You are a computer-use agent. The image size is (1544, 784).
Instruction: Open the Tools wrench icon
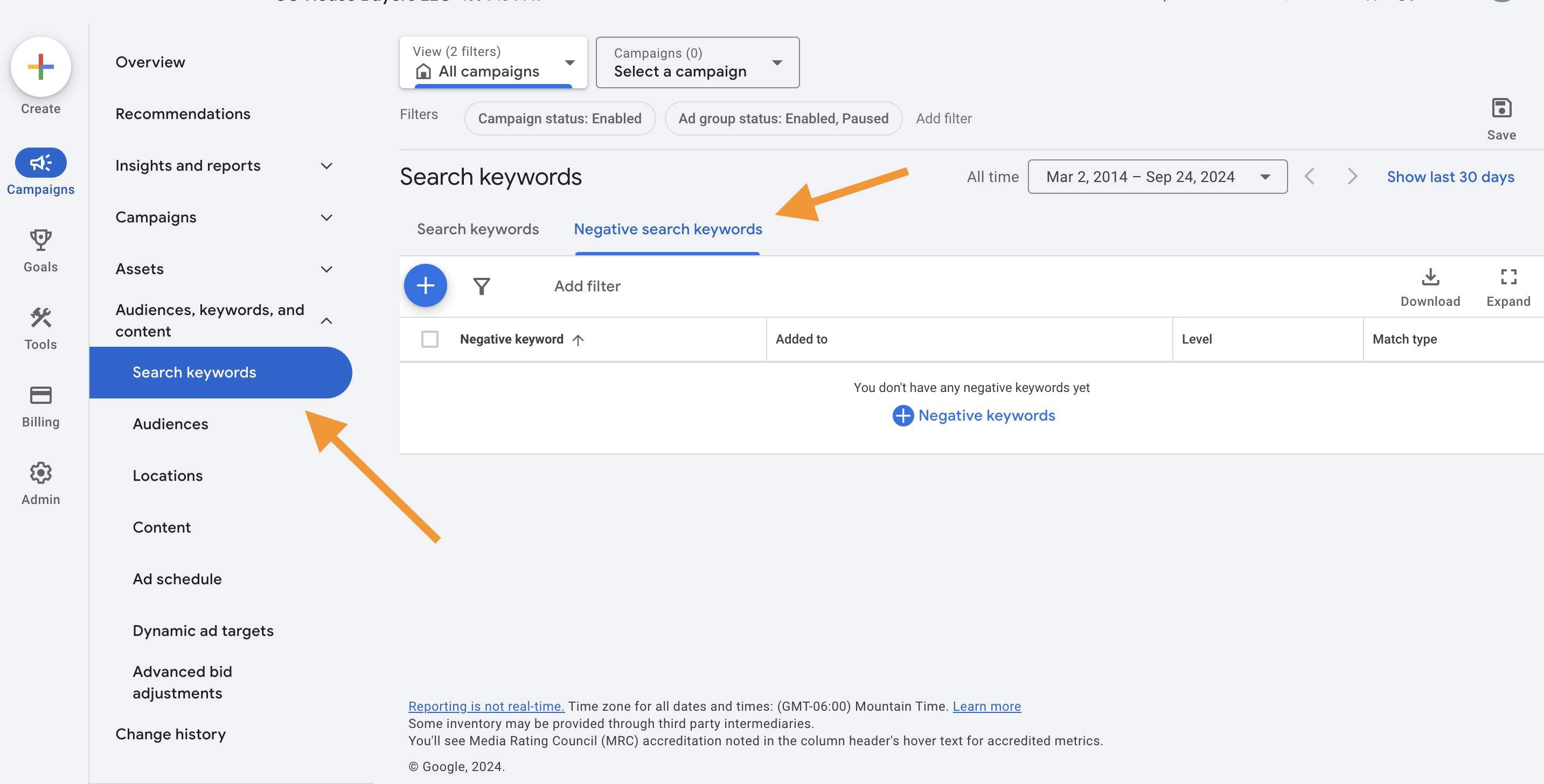click(x=41, y=318)
